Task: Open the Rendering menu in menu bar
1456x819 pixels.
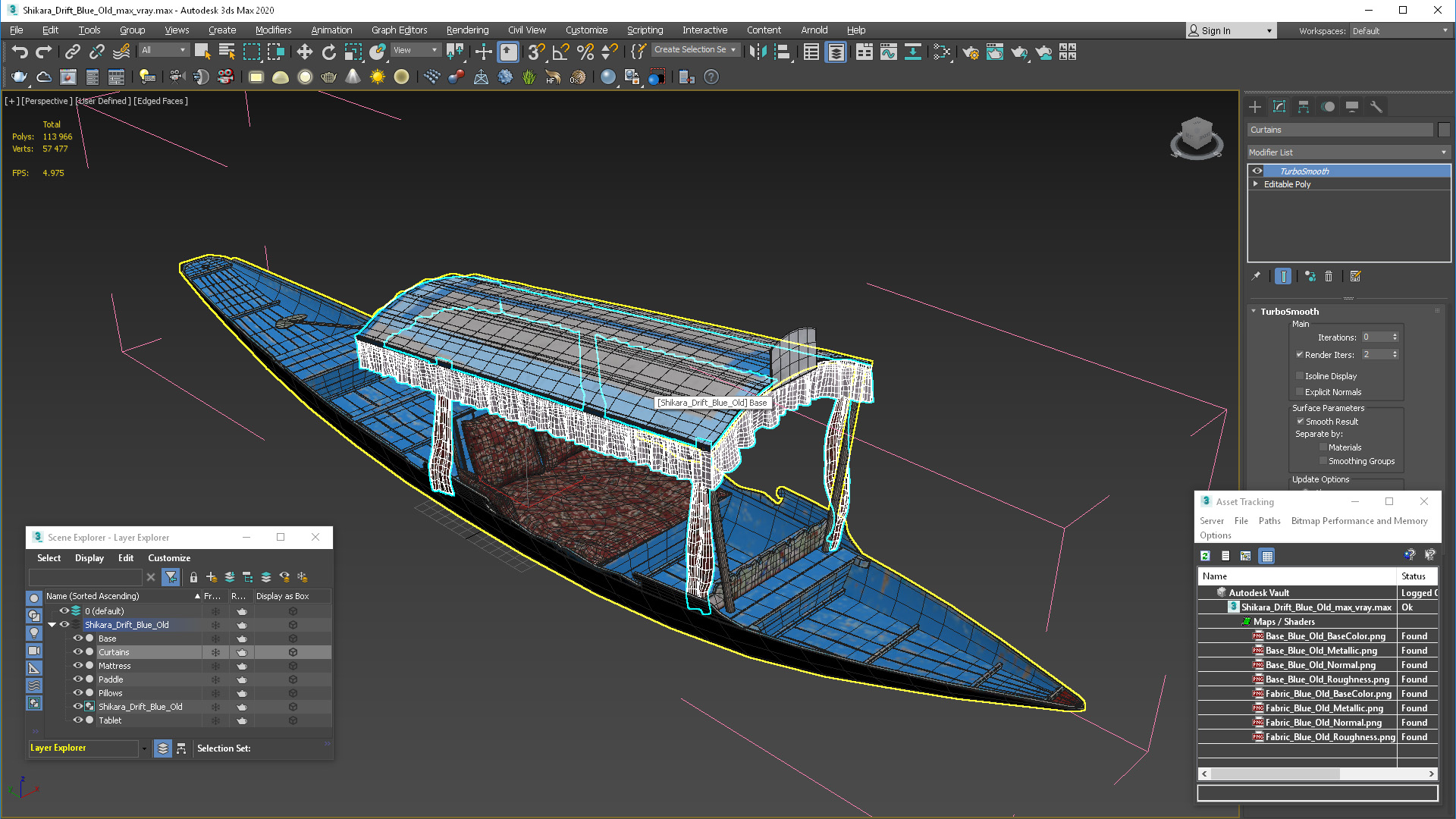Action: [466, 29]
